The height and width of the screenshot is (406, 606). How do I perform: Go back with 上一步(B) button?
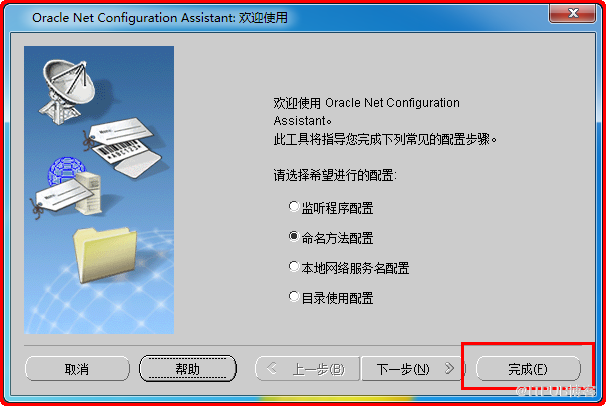[x=307, y=369]
